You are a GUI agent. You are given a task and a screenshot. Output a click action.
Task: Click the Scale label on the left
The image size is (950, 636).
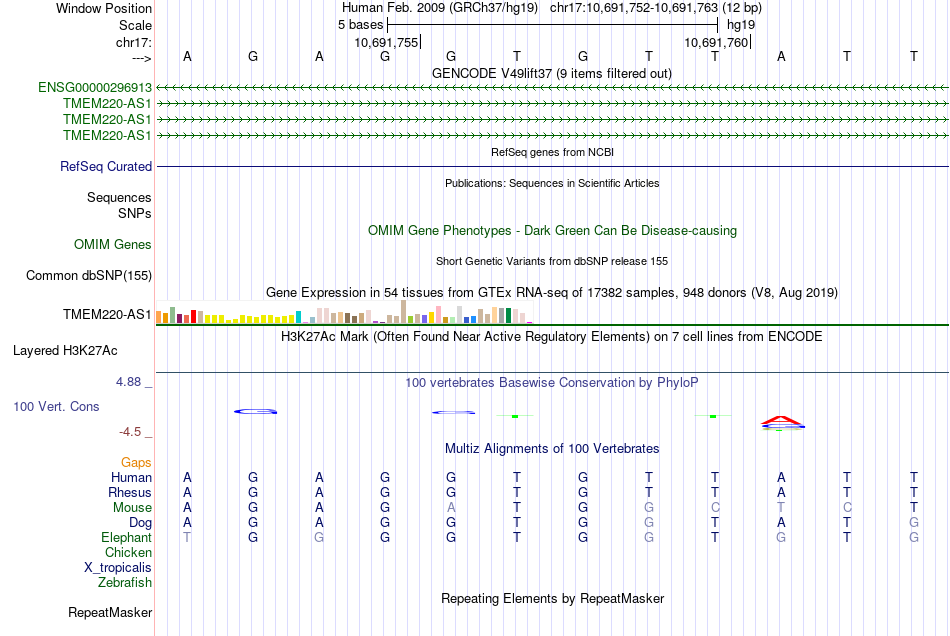pos(135,25)
